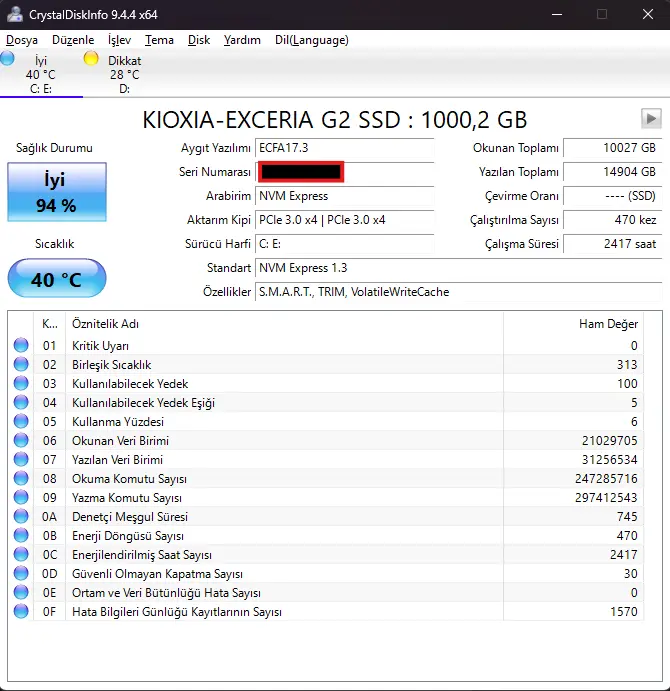Click the K... ID column header
Screen dimensions: 670x691
coord(49,324)
